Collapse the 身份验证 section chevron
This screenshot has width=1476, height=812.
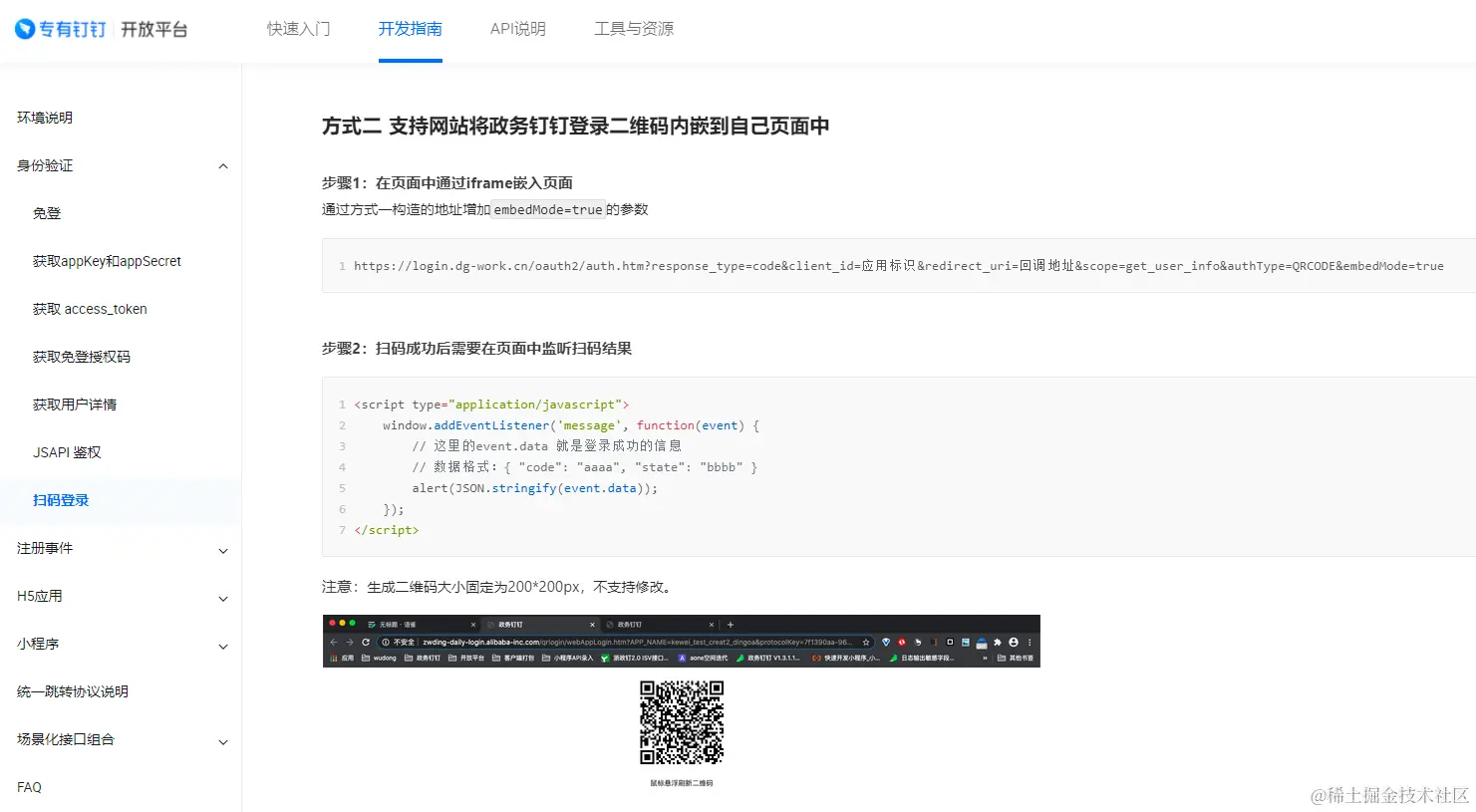click(x=223, y=166)
